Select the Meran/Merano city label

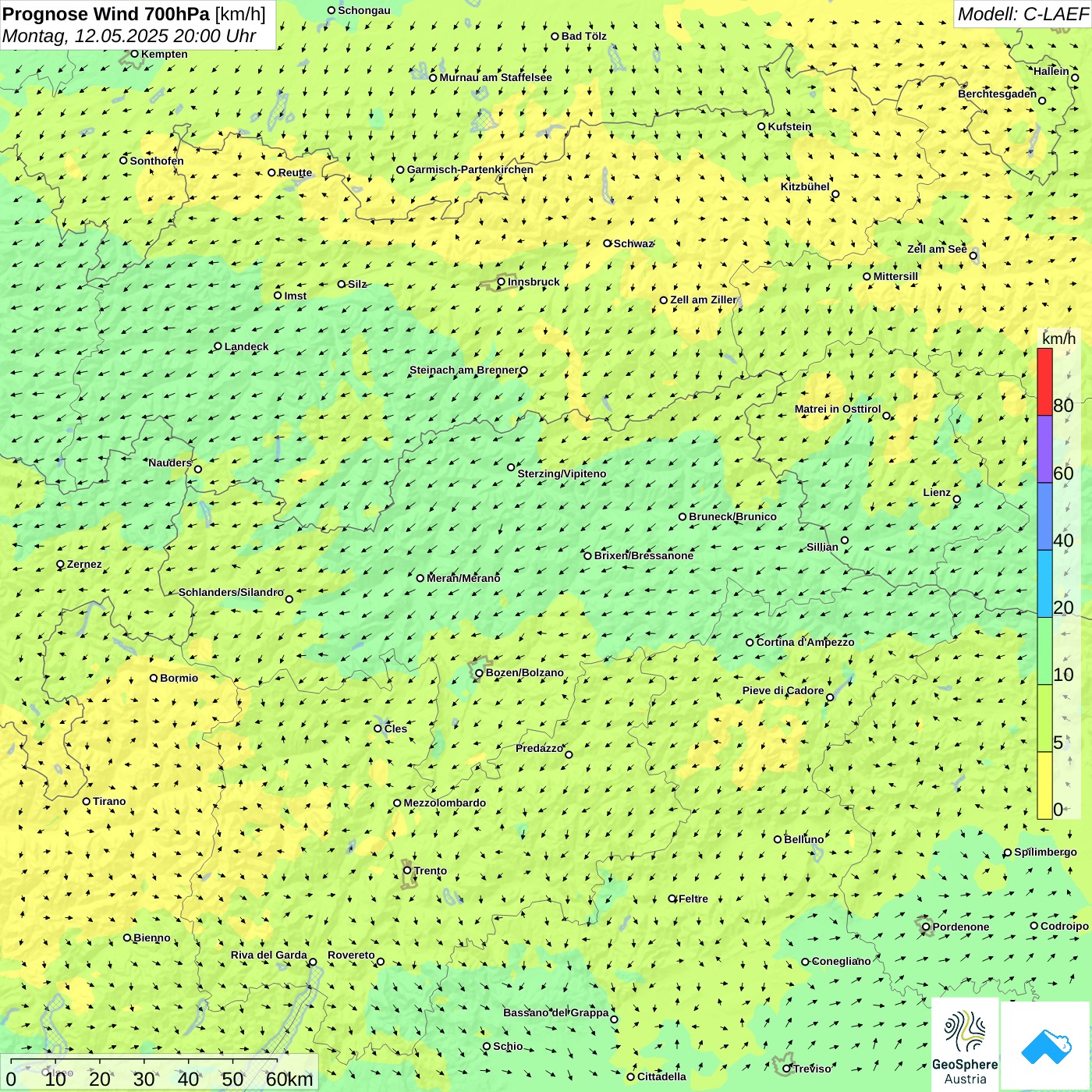coord(463,579)
